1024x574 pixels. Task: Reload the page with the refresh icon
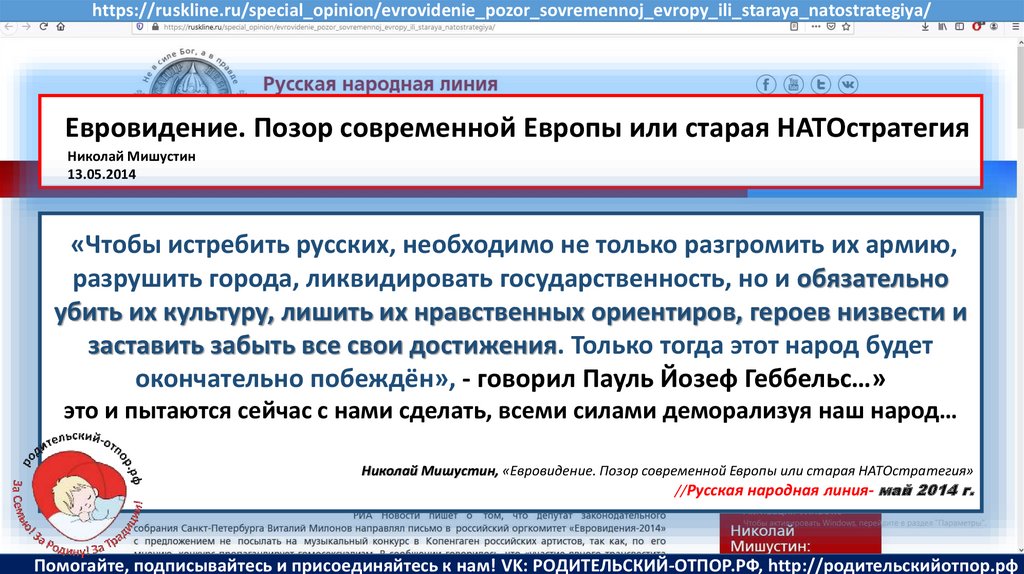pos(43,27)
